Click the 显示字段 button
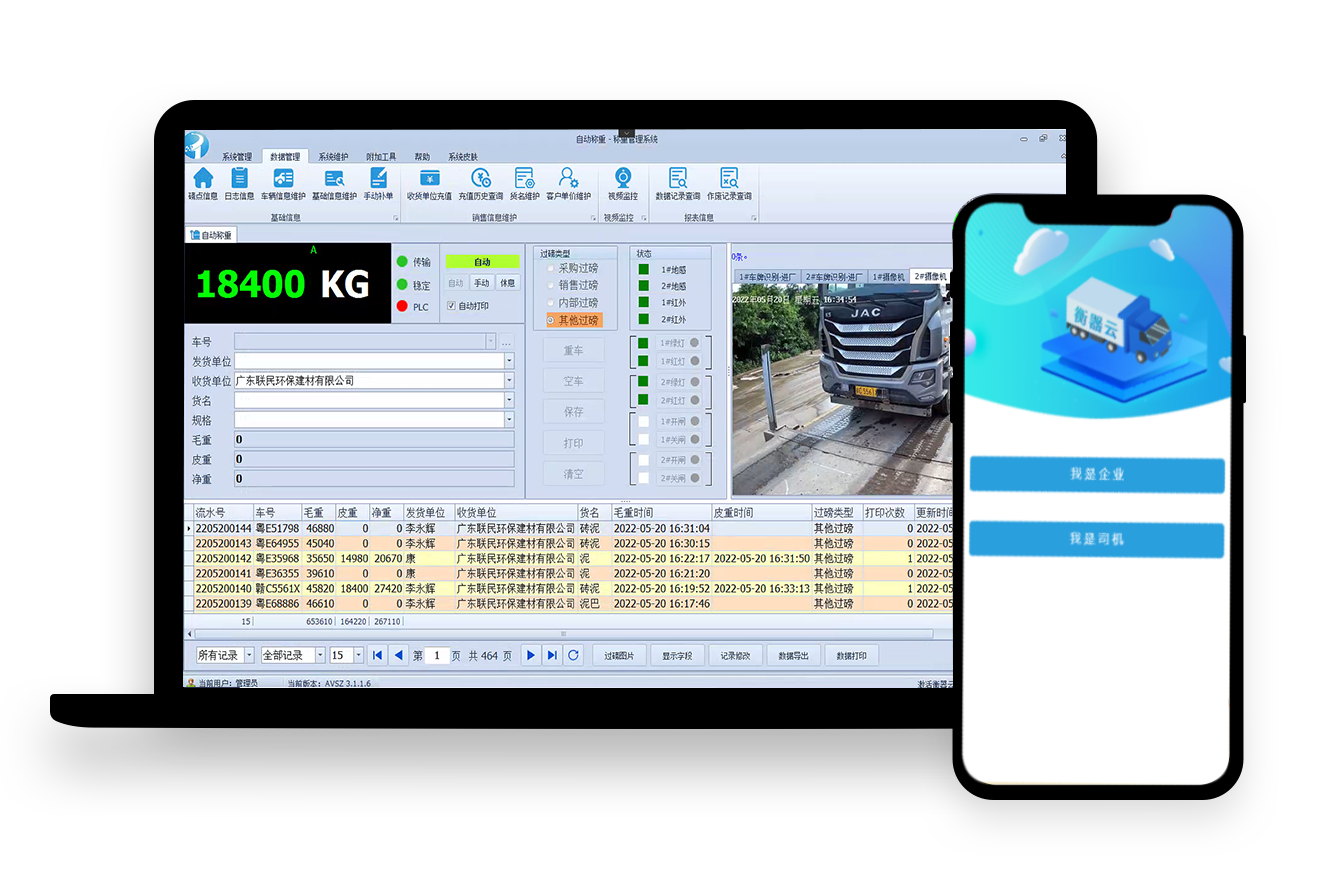This screenshot has width=1340, height=880. pos(678,656)
